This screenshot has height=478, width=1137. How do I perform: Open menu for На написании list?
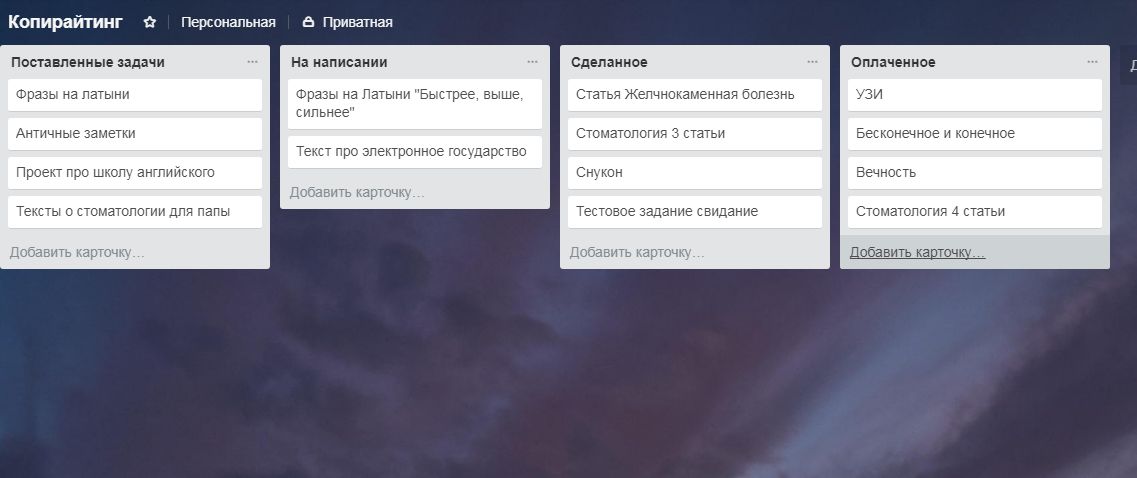pyautogui.click(x=532, y=62)
